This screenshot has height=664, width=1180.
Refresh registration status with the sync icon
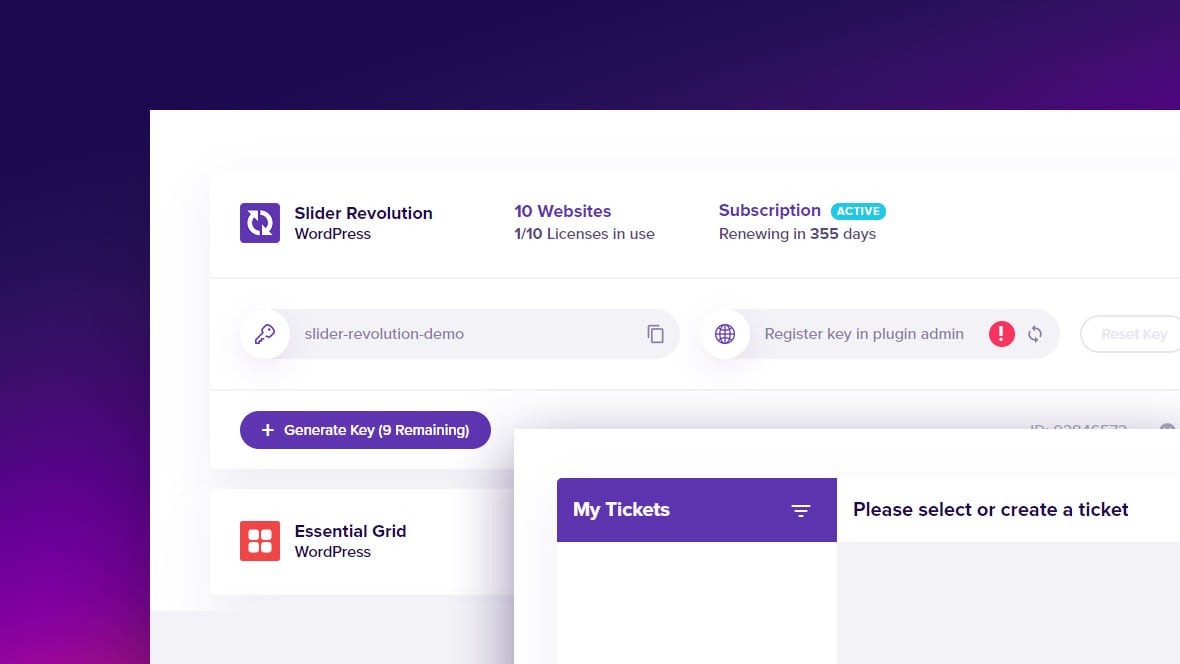(x=1035, y=334)
